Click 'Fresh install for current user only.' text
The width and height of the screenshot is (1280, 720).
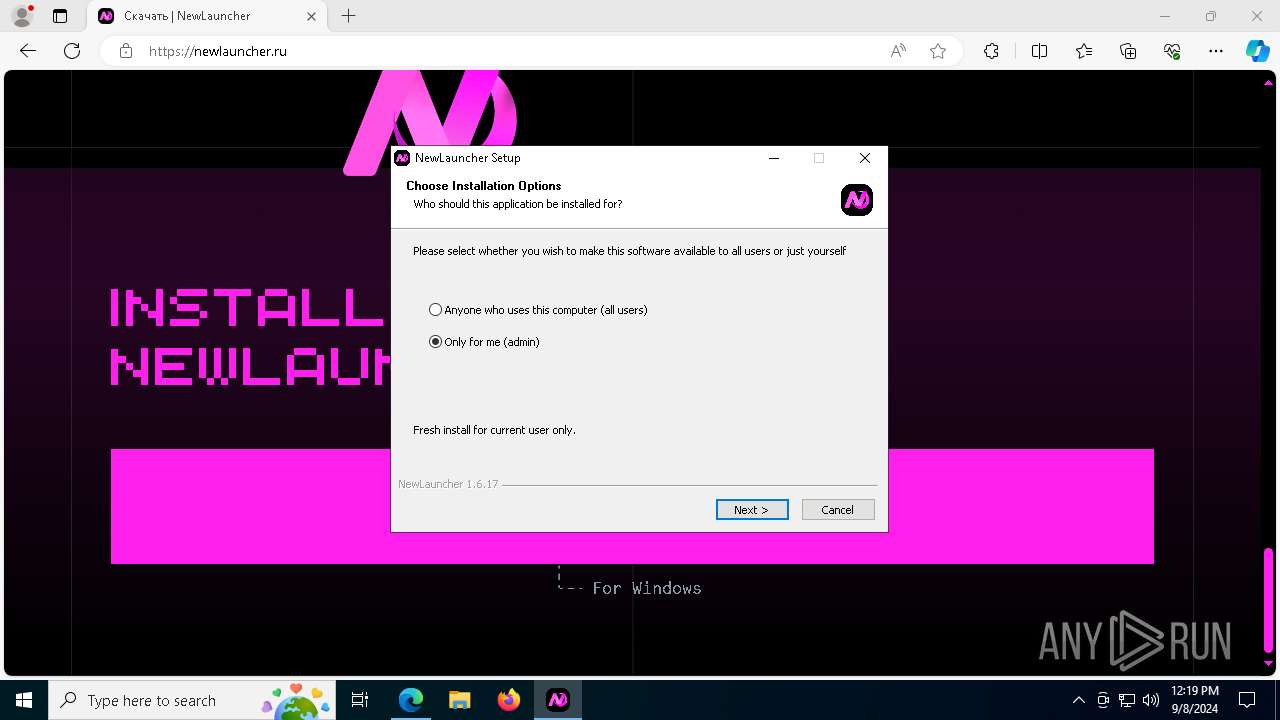494,430
